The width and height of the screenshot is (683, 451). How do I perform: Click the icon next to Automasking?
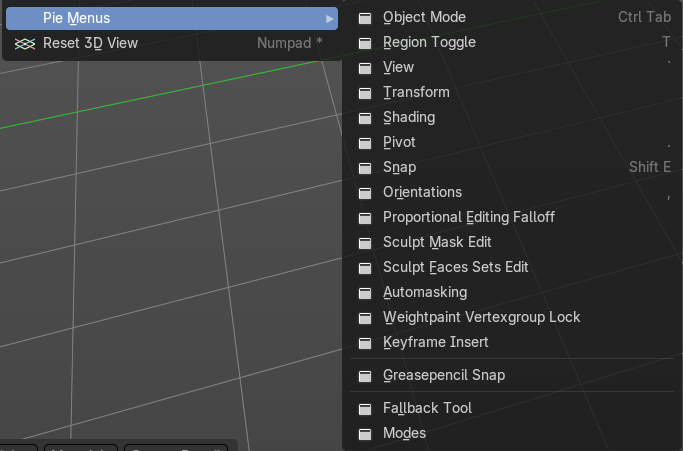pyautogui.click(x=365, y=293)
